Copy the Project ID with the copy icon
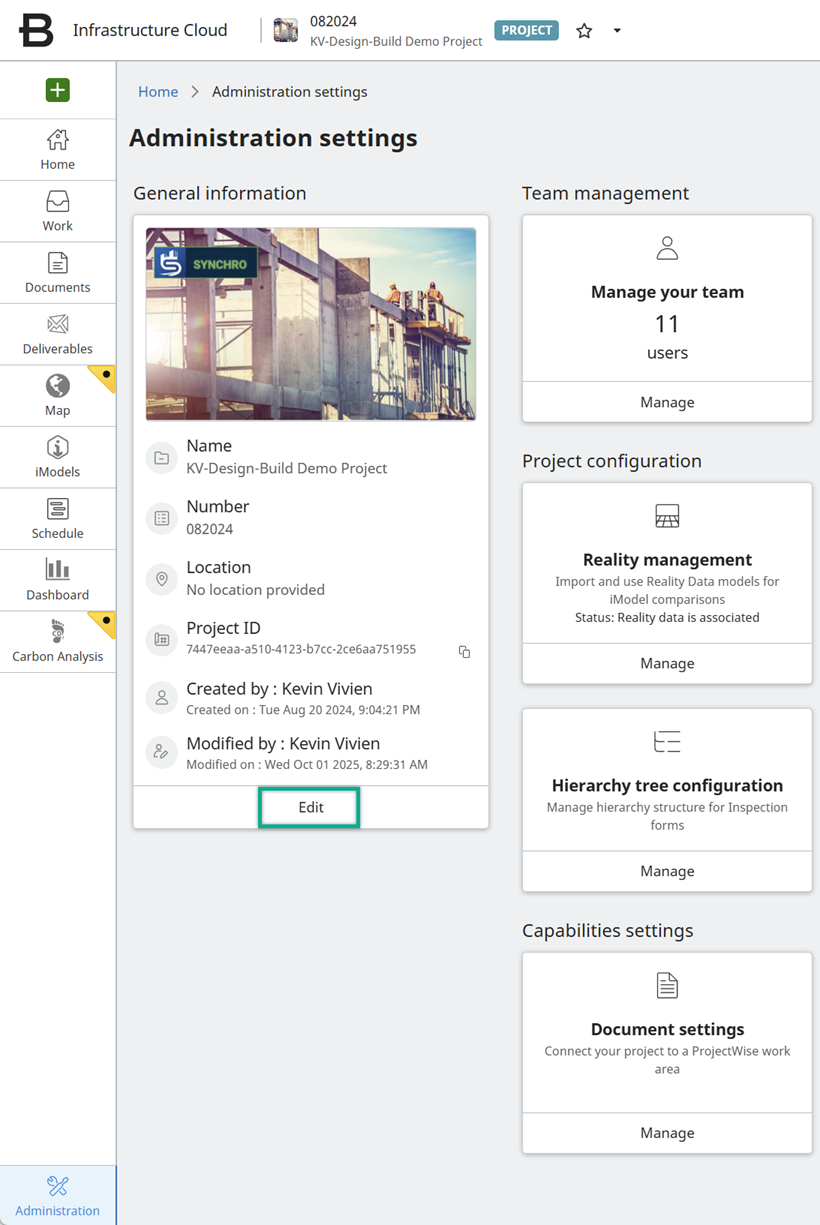 point(464,652)
